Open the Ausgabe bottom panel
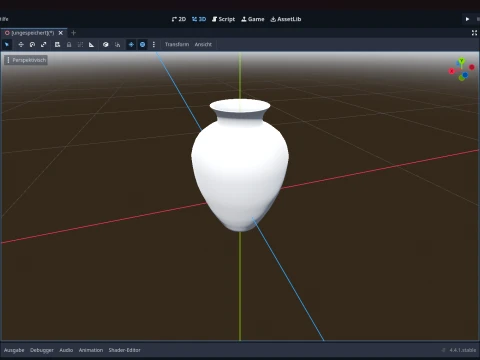The height and width of the screenshot is (360, 480). coord(14,350)
